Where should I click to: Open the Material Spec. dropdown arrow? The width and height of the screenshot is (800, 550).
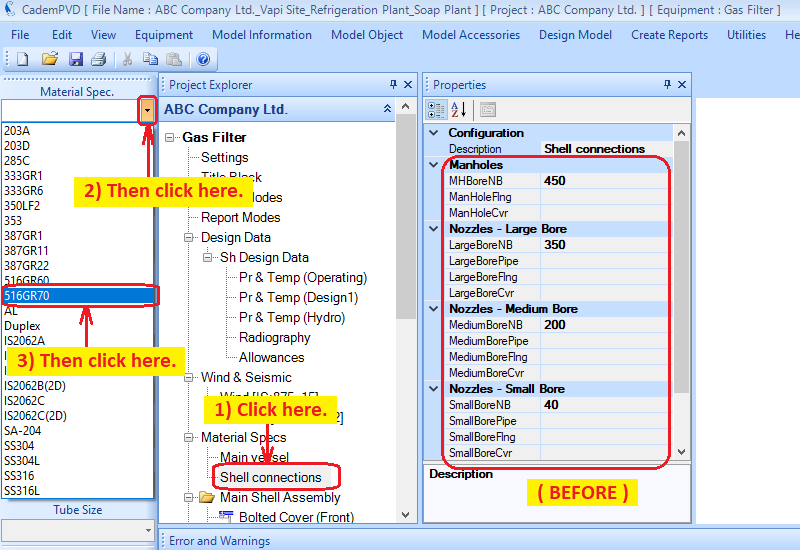click(x=148, y=110)
